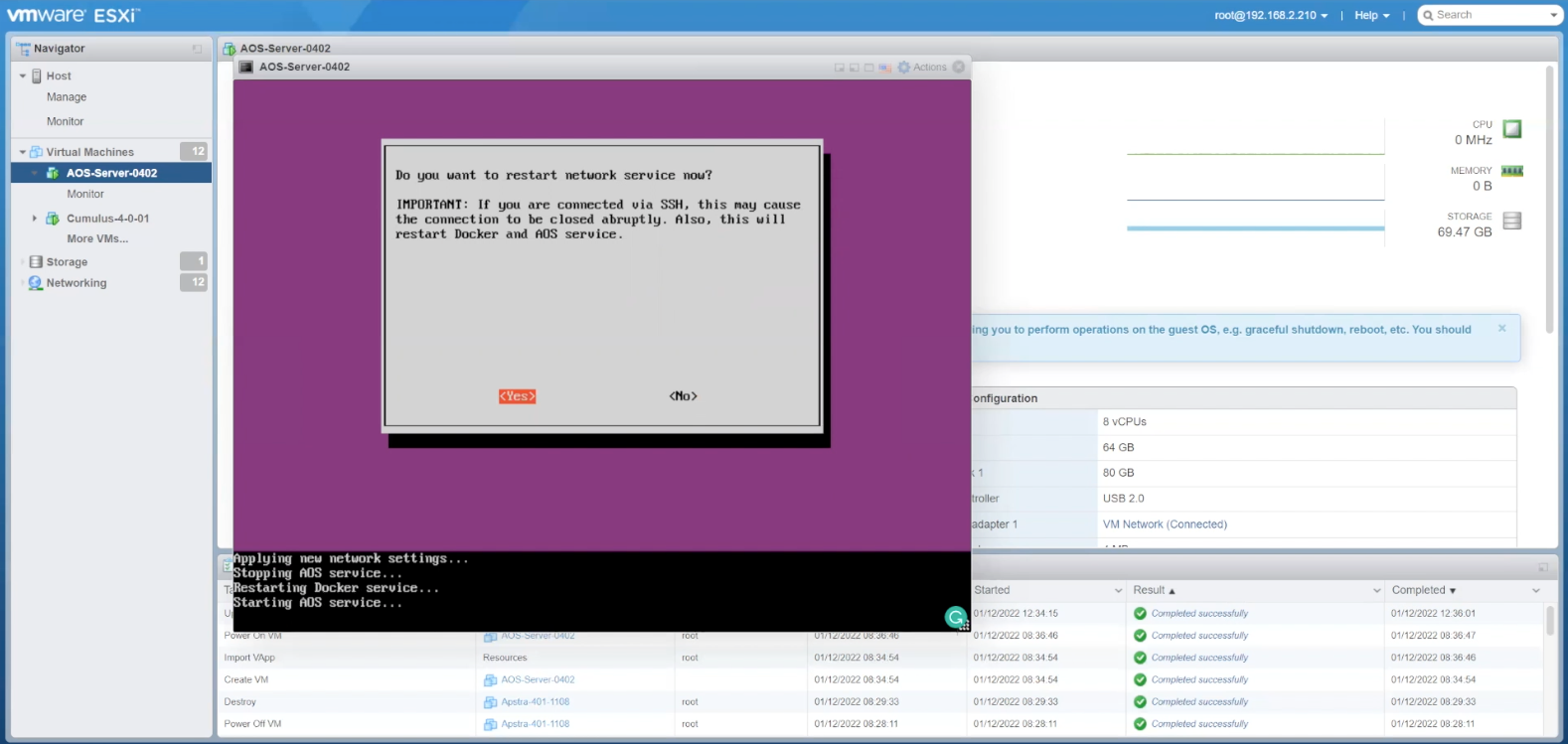This screenshot has height=744, width=1568.
Task: Open the Result column dropdown arrow
Action: click(x=1377, y=591)
